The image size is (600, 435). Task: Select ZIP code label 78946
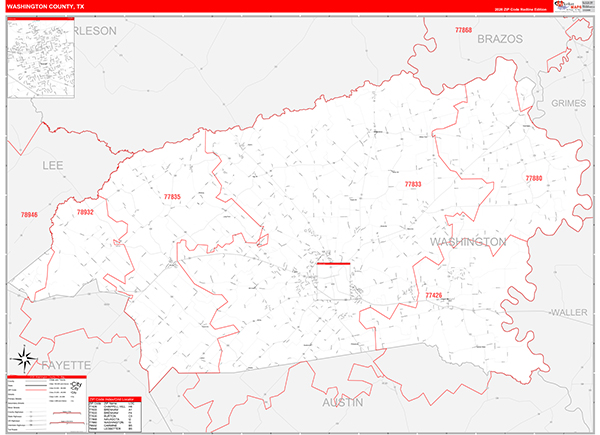pyautogui.click(x=29, y=215)
